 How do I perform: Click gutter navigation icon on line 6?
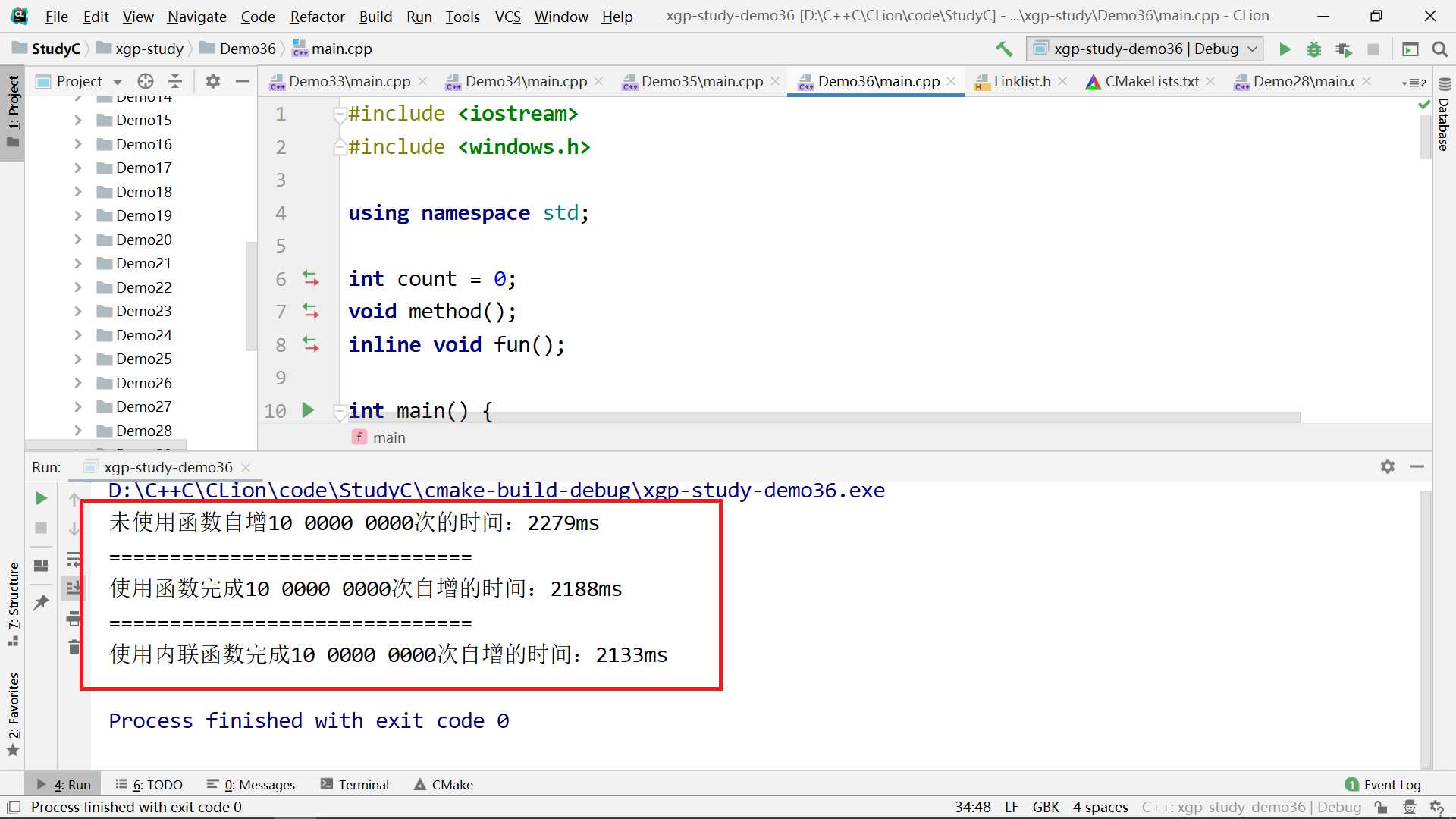pyautogui.click(x=311, y=278)
